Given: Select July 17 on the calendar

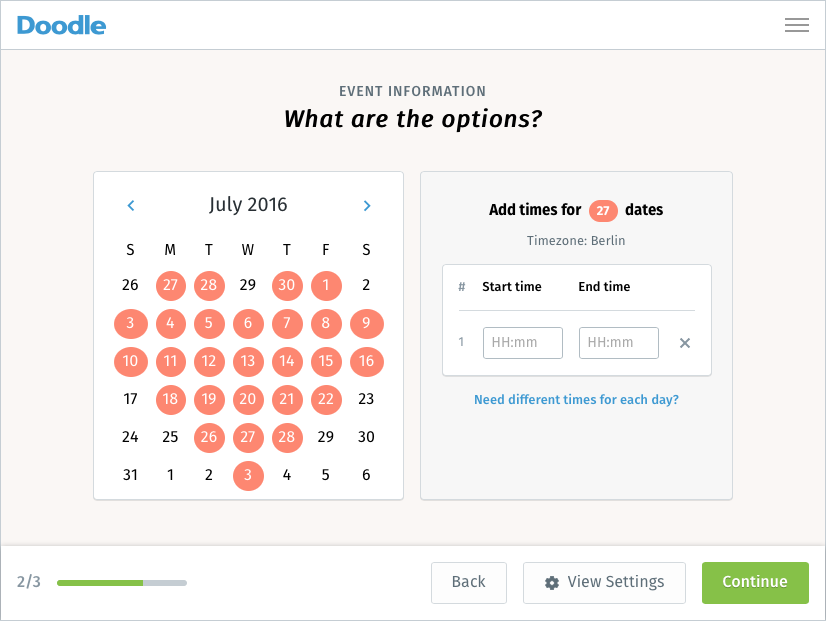Looking at the screenshot, I should point(131,399).
